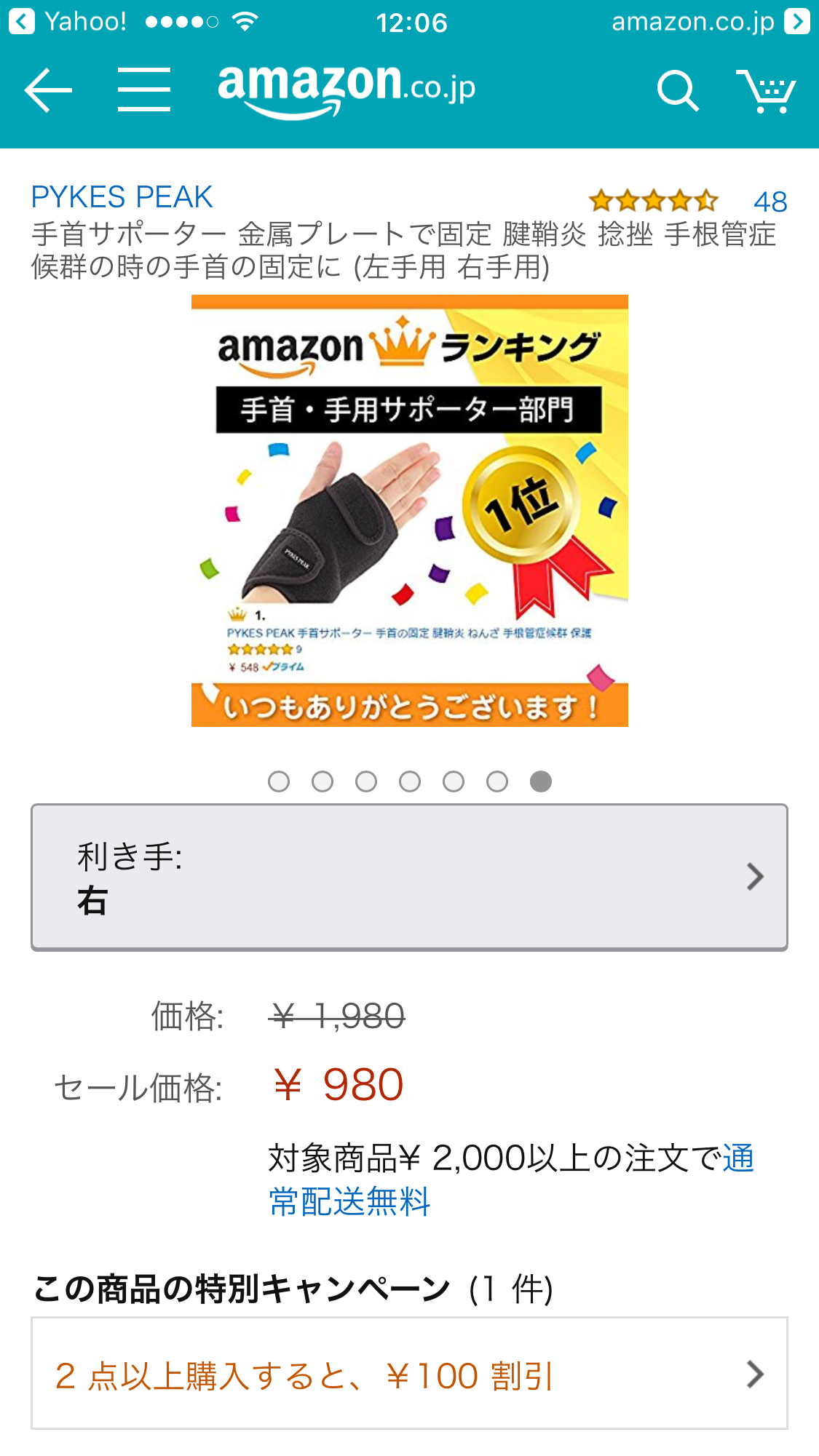Select first image carousel dot

(x=279, y=781)
